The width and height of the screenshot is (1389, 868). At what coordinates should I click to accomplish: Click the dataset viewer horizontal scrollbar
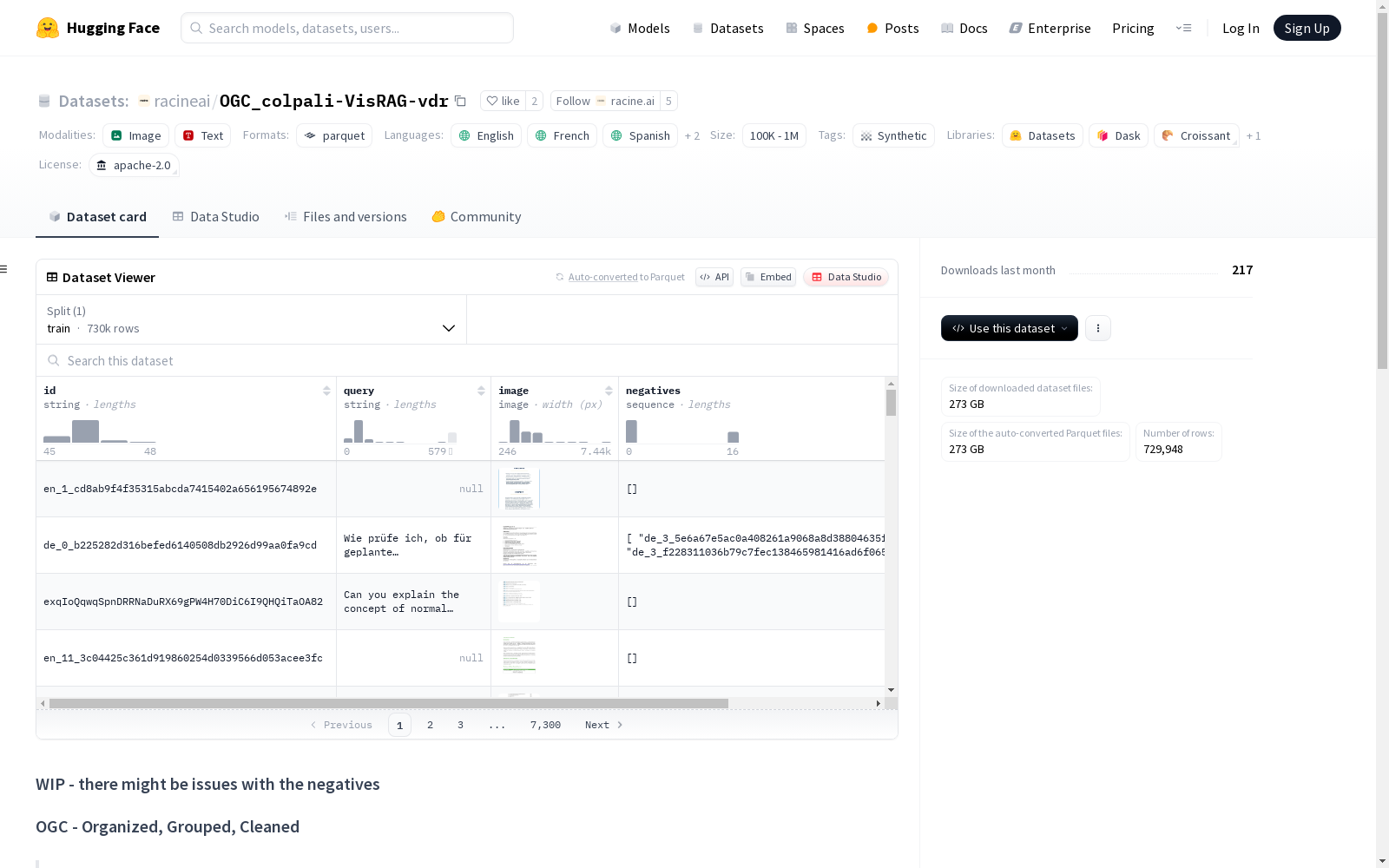tap(389, 703)
